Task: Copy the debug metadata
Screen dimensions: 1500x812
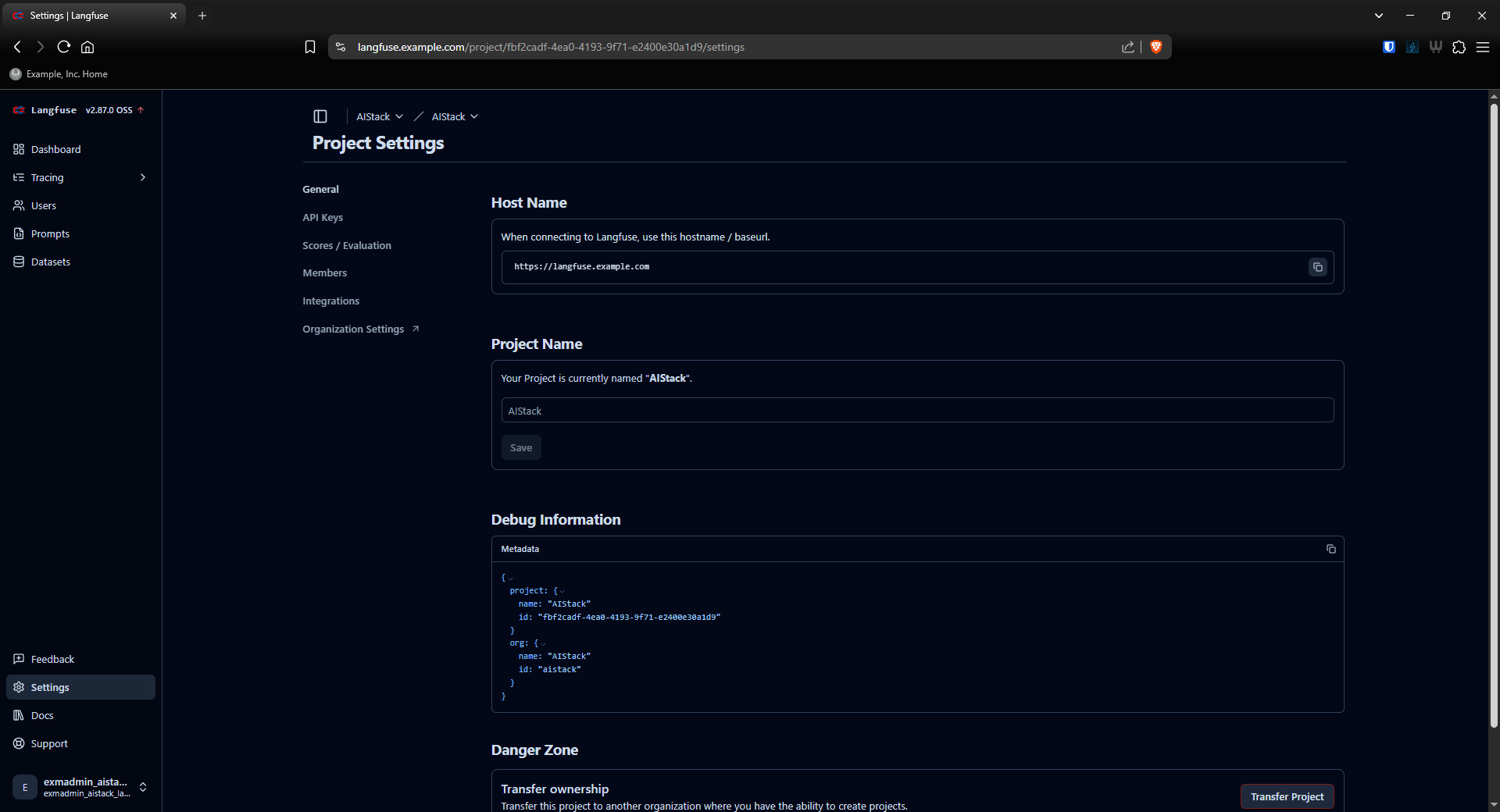Action: pos(1330,549)
